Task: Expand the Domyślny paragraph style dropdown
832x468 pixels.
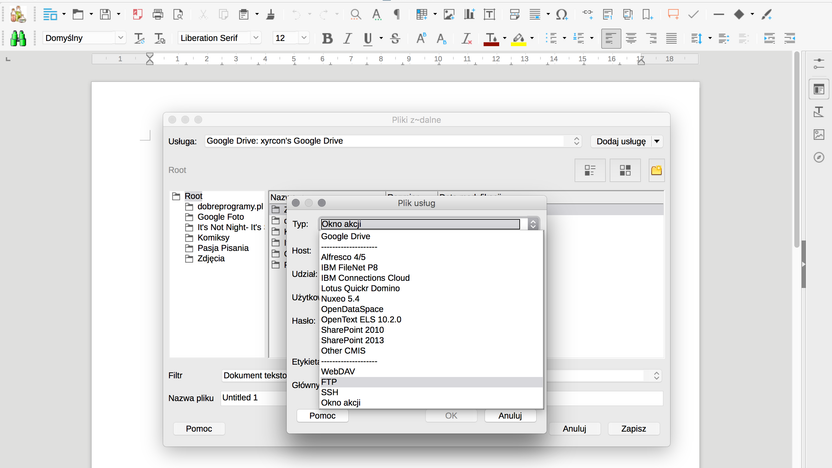Action: tap(120, 38)
